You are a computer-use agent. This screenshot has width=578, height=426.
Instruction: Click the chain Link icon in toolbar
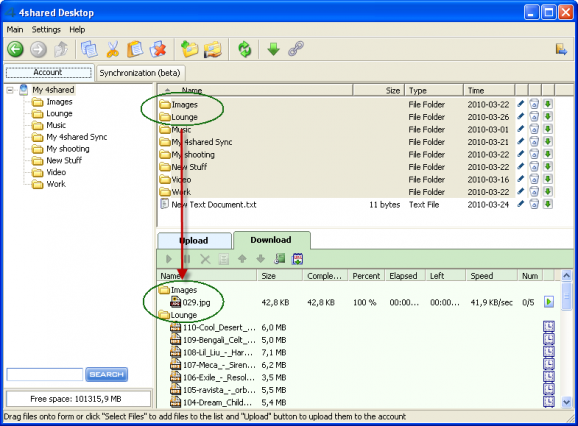coord(296,49)
